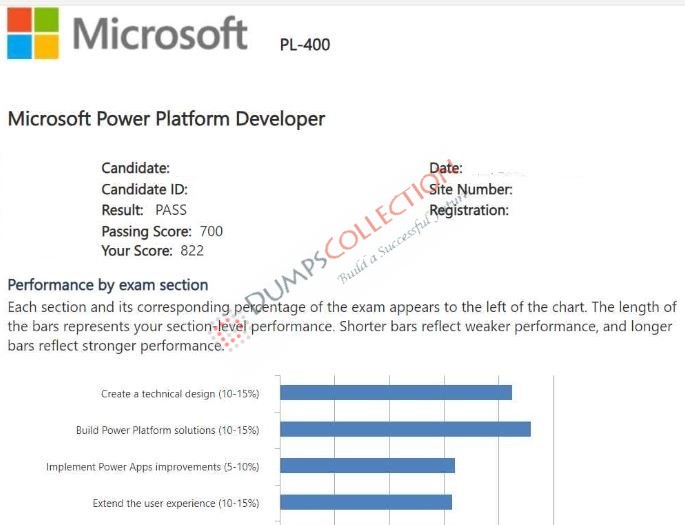Select the Microsoft Power Platform Developer heading
The height and width of the screenshot is (525, 685).
coord(166,119)
